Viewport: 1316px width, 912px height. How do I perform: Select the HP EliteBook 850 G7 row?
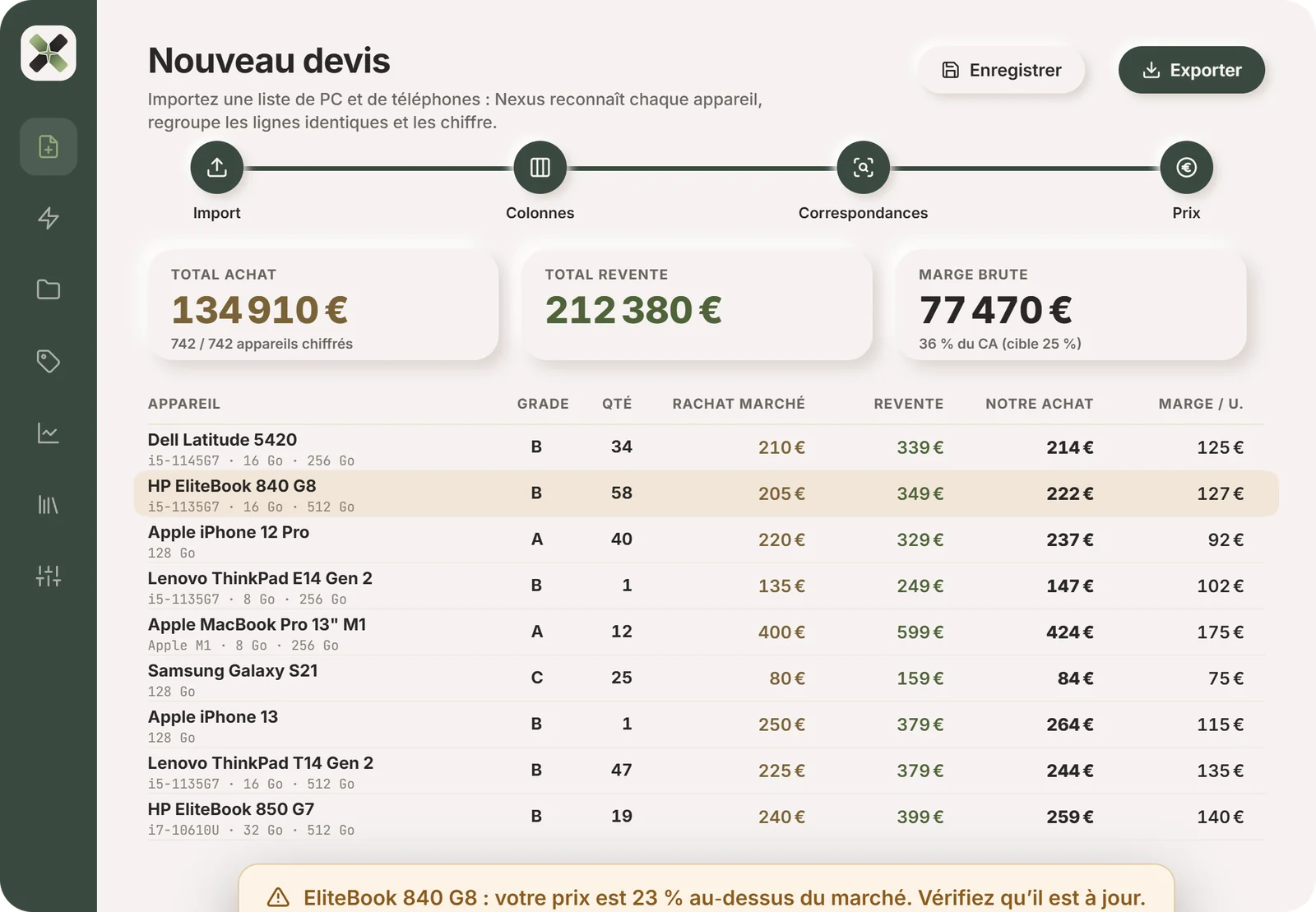pos(707,817)
